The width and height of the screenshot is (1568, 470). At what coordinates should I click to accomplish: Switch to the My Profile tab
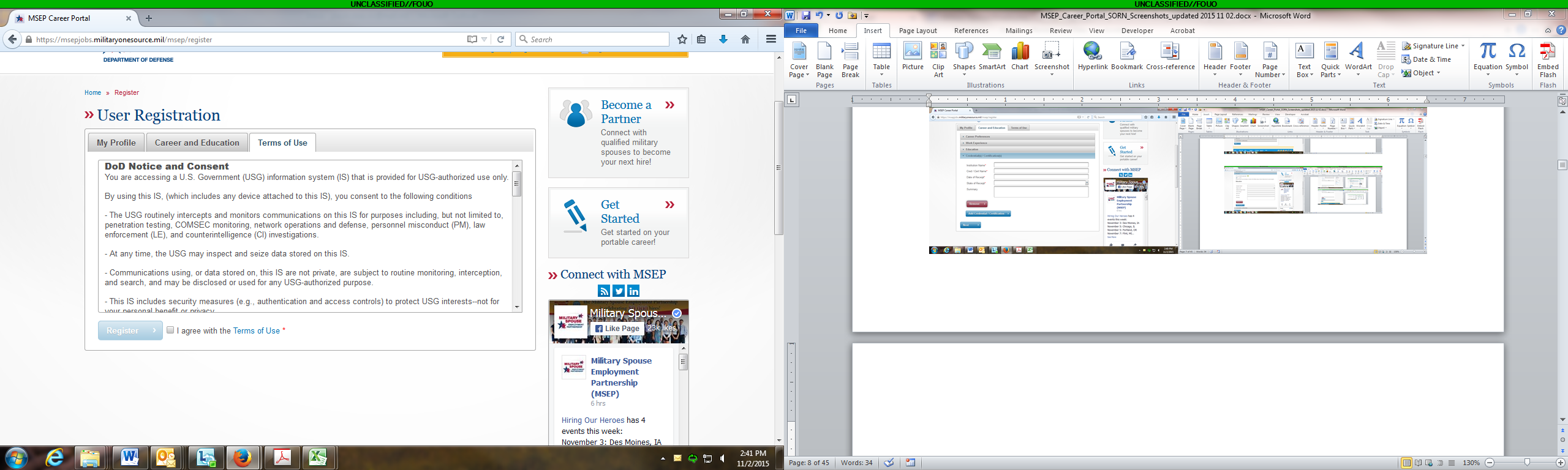click(x=116, y=143)
